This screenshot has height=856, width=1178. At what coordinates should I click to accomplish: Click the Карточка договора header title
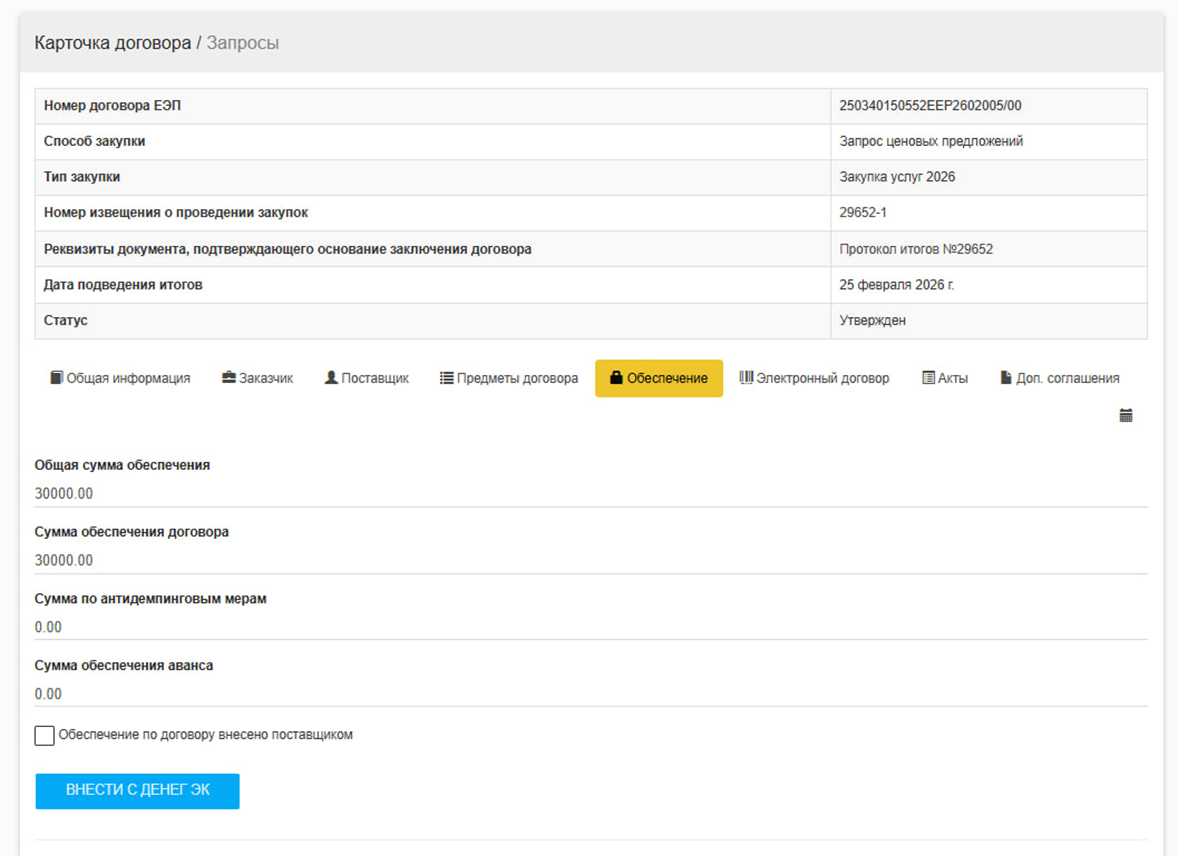tap(112, 43)
